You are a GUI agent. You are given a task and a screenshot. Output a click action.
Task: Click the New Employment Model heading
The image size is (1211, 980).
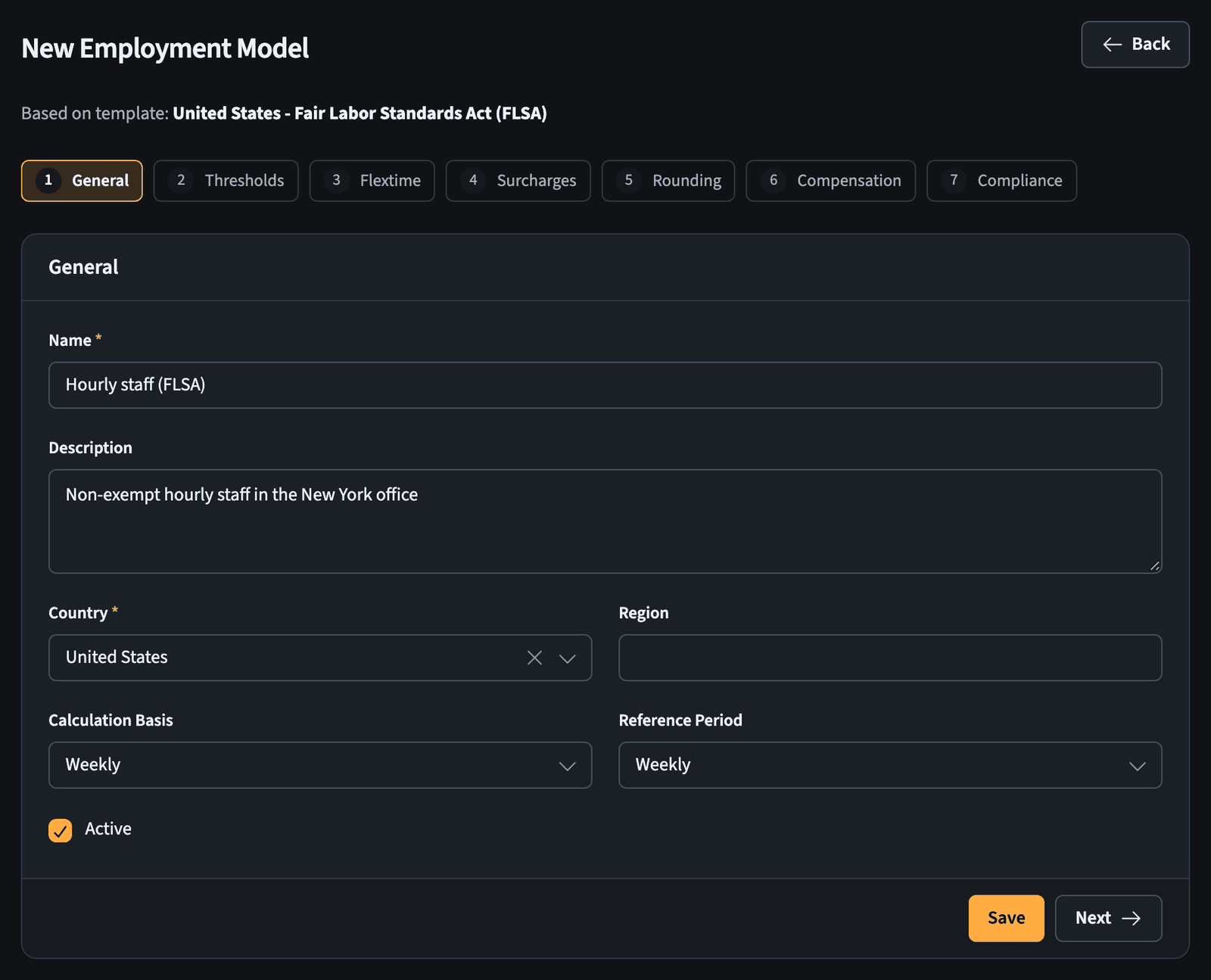165,48
